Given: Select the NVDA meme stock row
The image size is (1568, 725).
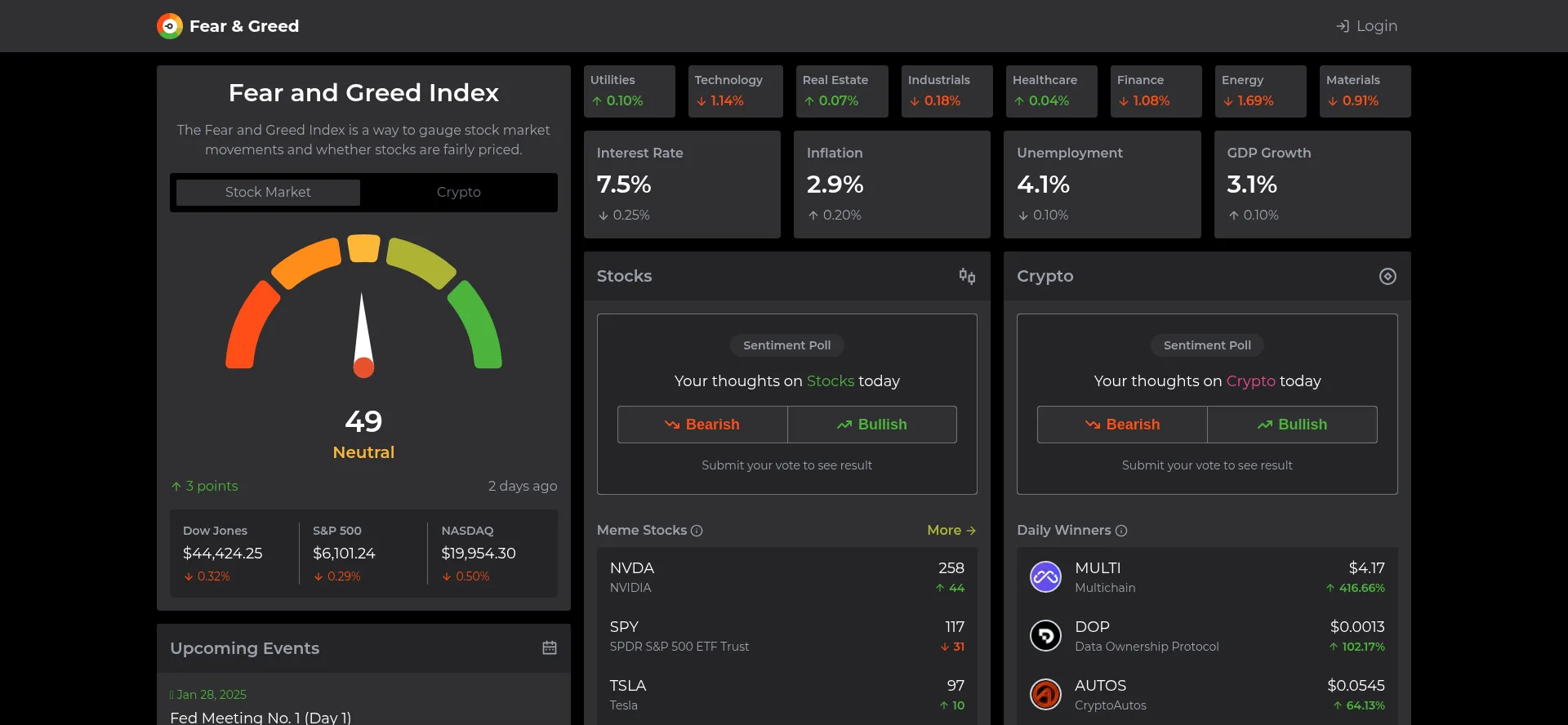Looking at the screenshot, I should [x=786, y=577].
